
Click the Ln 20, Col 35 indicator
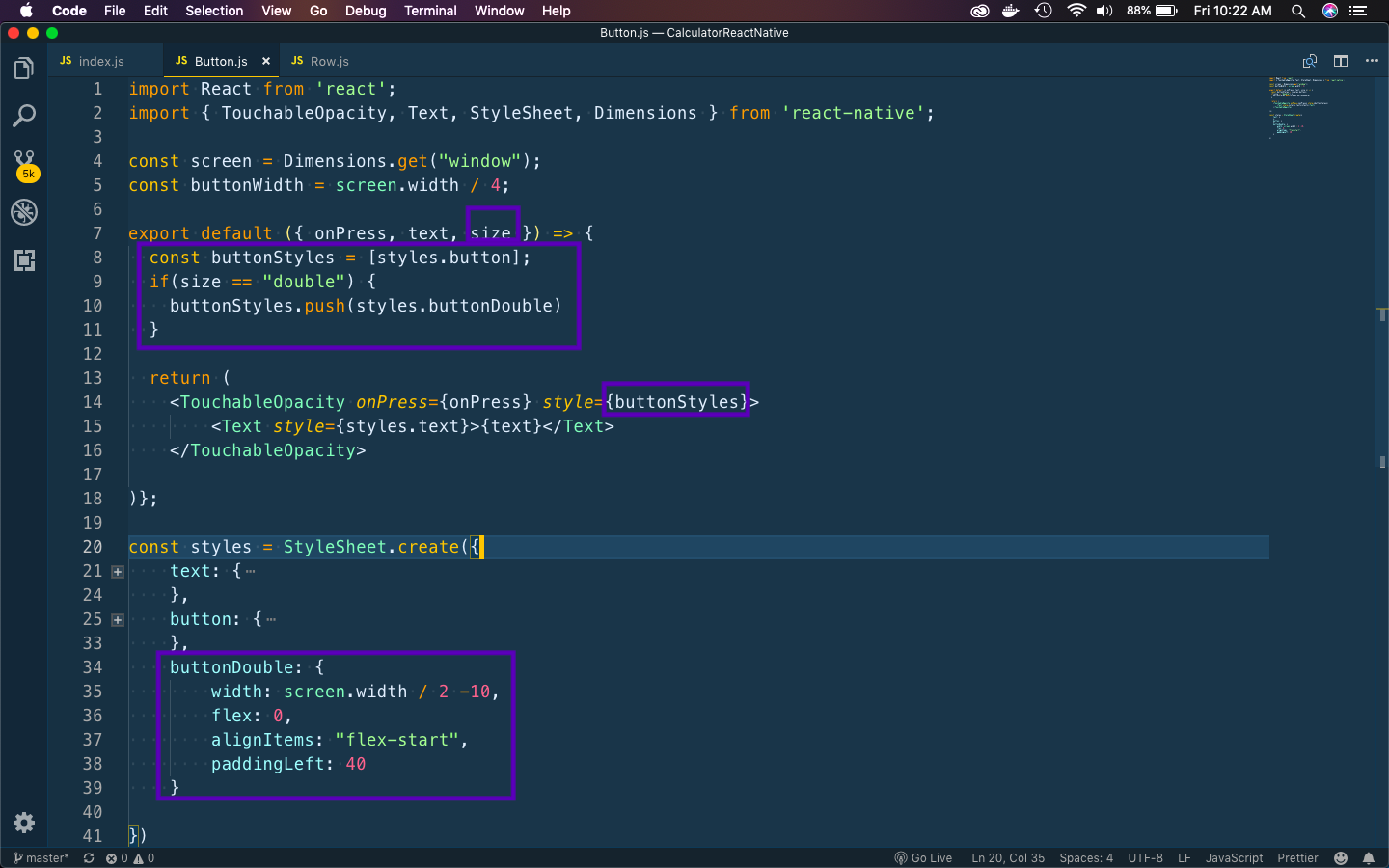coord(1008,858)
